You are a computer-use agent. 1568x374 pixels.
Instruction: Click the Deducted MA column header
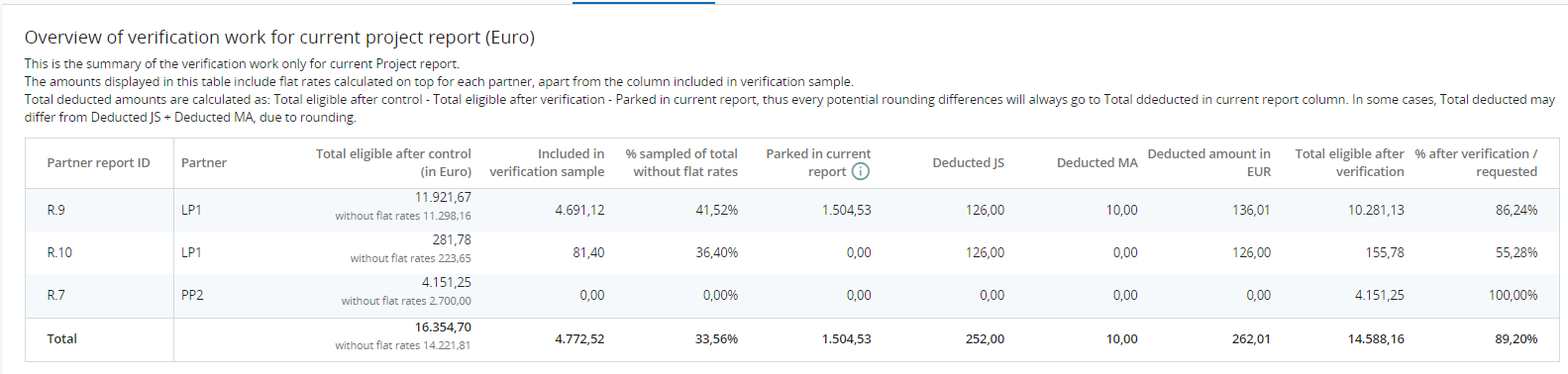[x=1097, y=162]
